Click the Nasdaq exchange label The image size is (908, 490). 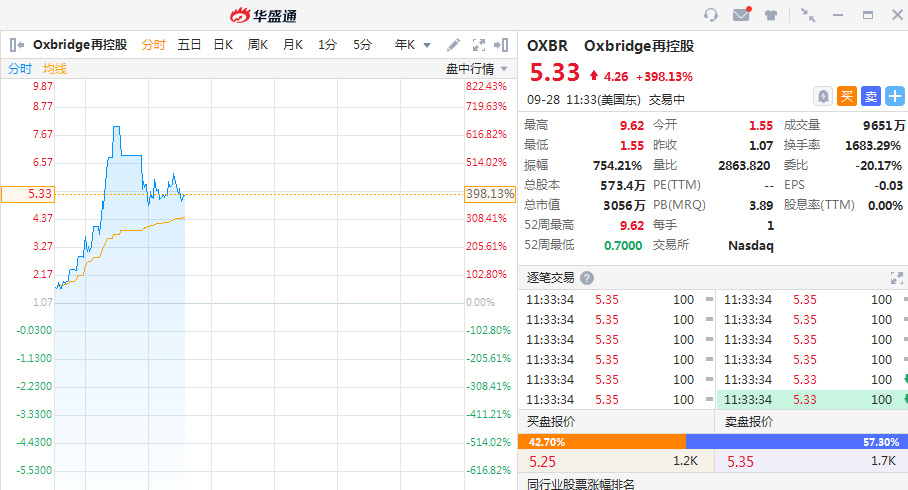(x=750, y=245)
